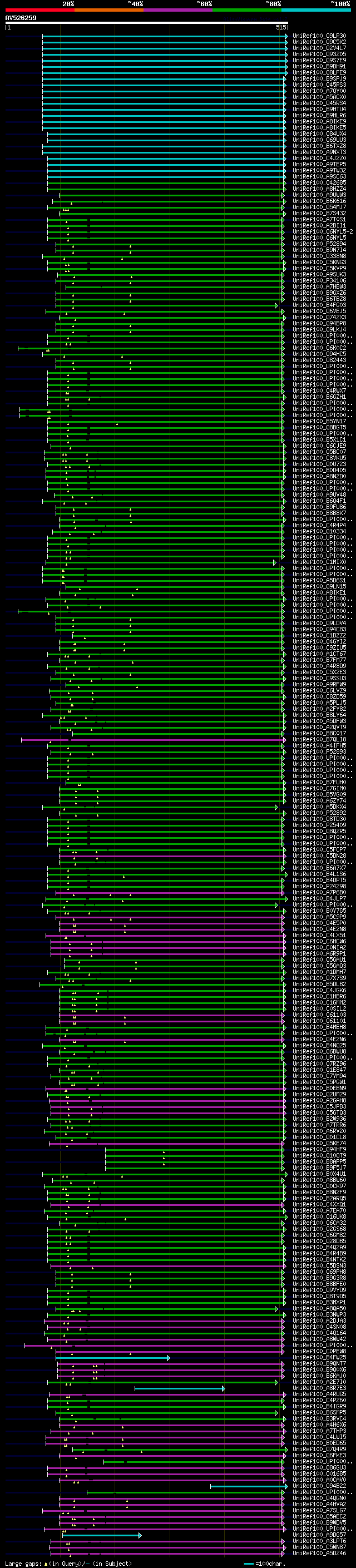Select hit label UniRef100_P52892
This screenshot has width=356, height=1568.
point(319,813)
